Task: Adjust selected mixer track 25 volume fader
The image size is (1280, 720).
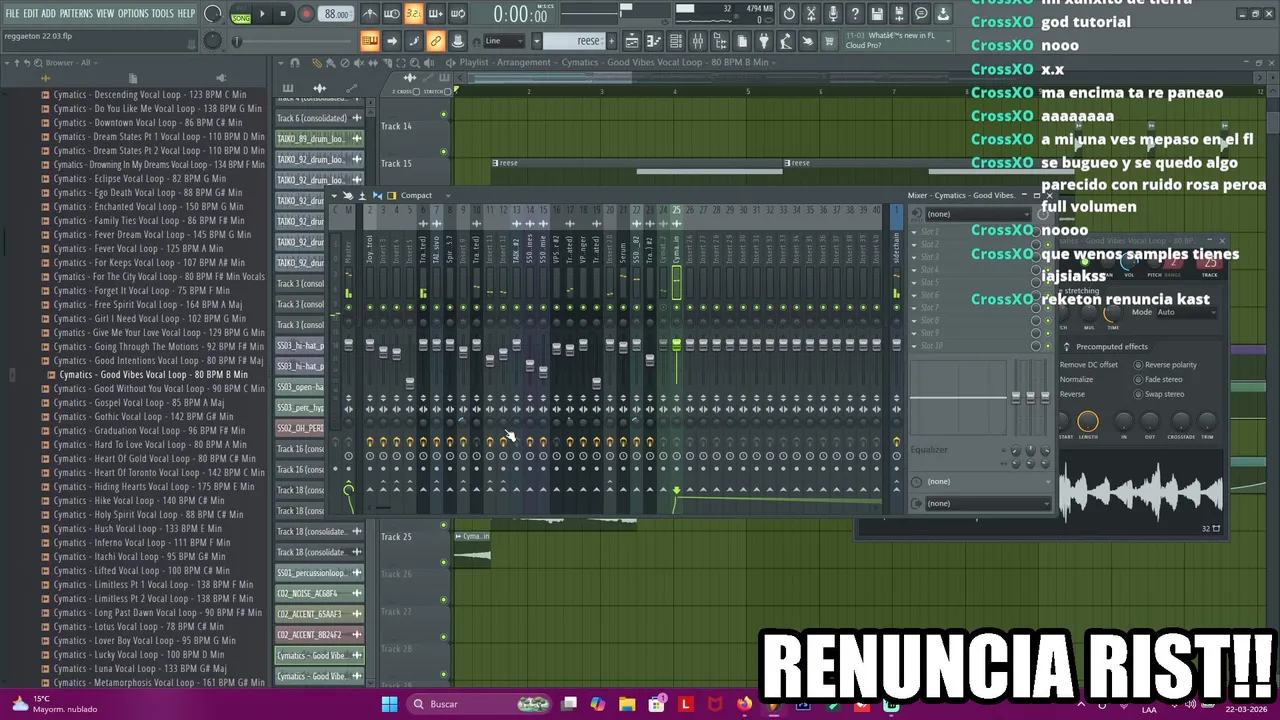Action: (x=676, y=345)
